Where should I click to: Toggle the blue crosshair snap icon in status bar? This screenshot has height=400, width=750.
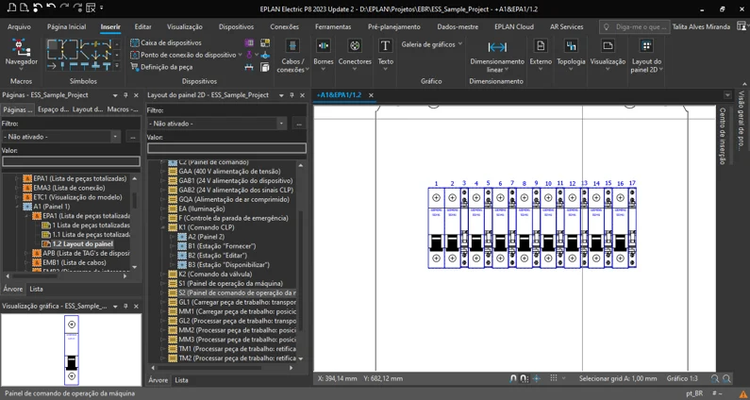(537, 378)
